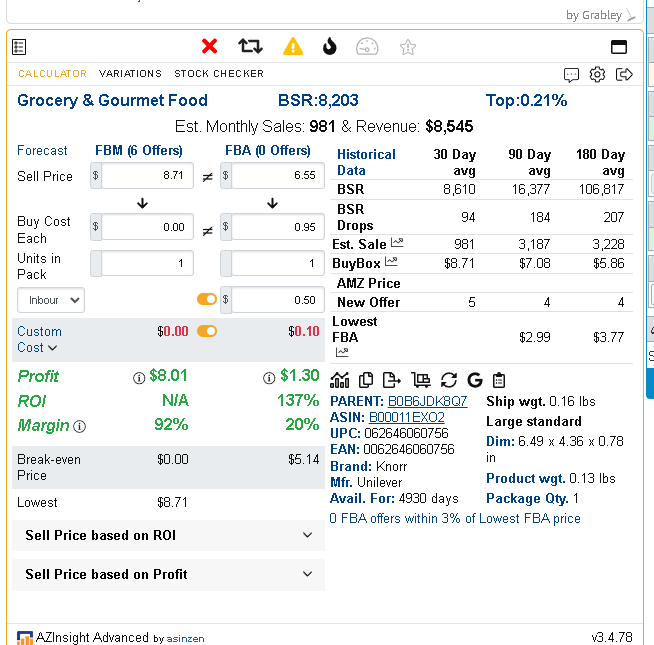
Task: Open settings with the gear icon
Action: (x=597, y=75)
